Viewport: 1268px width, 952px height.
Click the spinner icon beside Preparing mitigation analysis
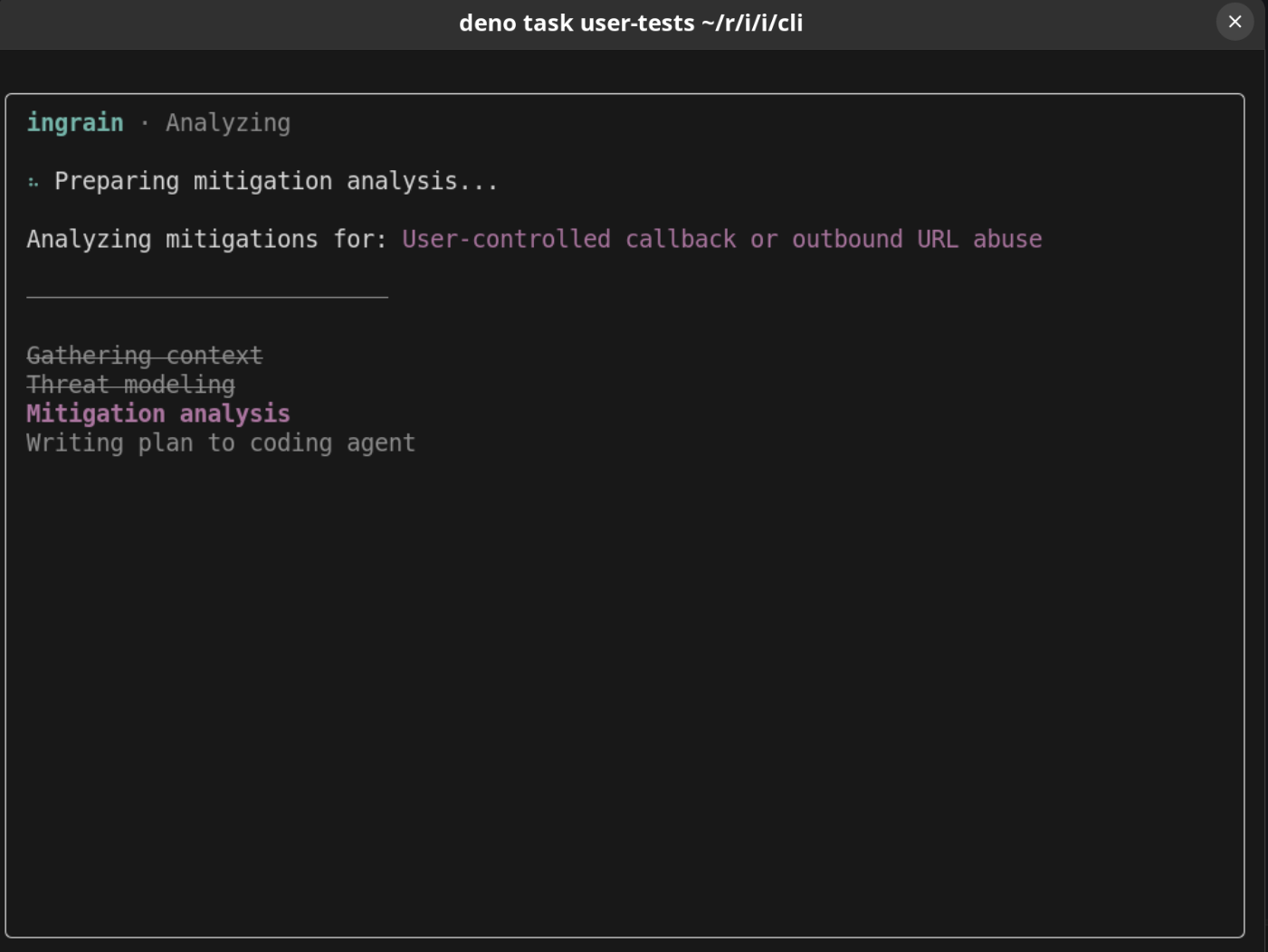coord(33,182)
